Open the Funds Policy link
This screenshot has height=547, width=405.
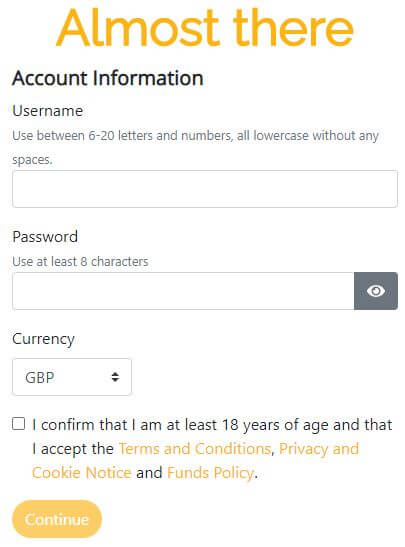click(x=211, y=473)
